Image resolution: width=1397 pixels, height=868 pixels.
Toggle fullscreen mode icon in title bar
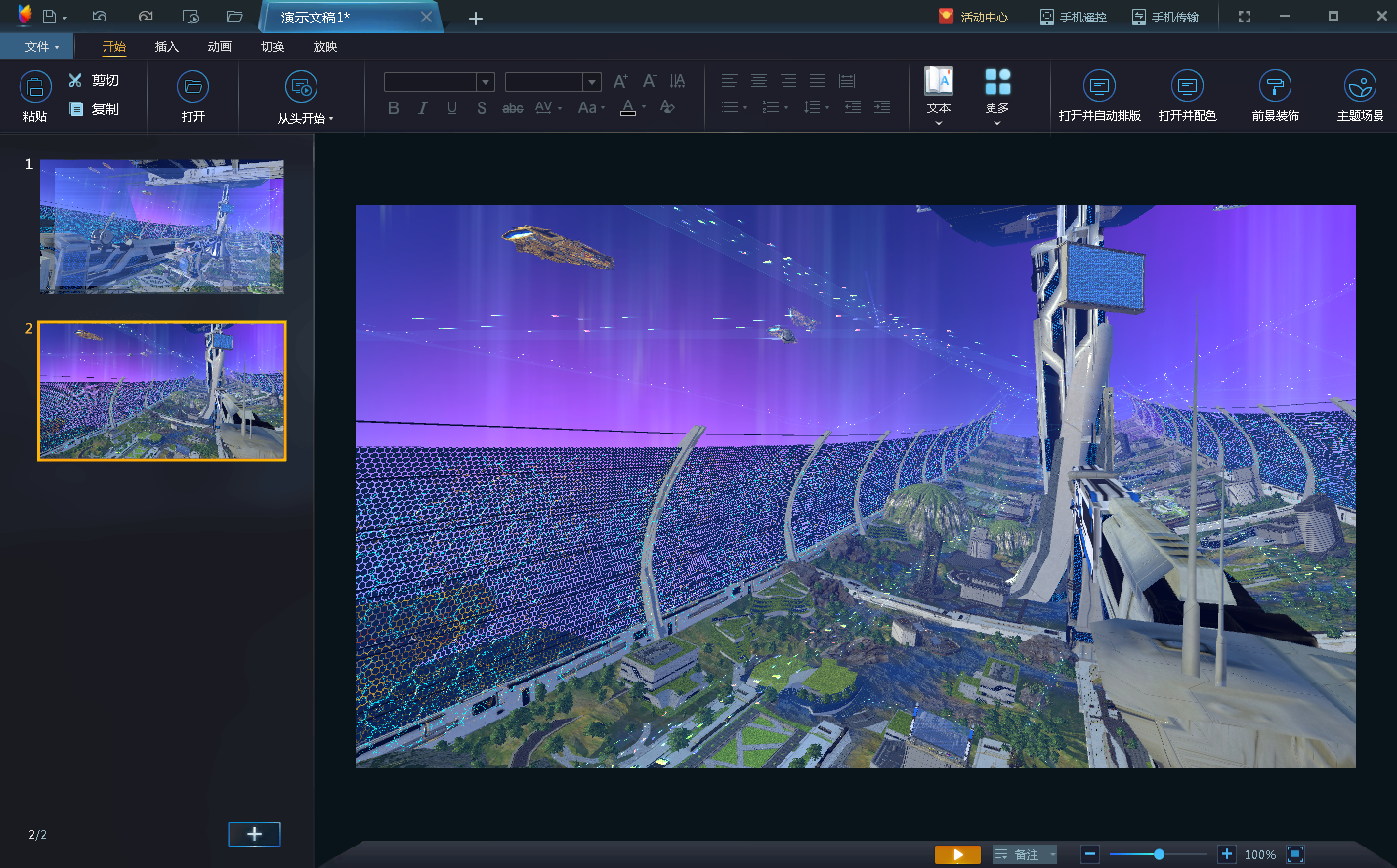click(x=1244, y=17)
